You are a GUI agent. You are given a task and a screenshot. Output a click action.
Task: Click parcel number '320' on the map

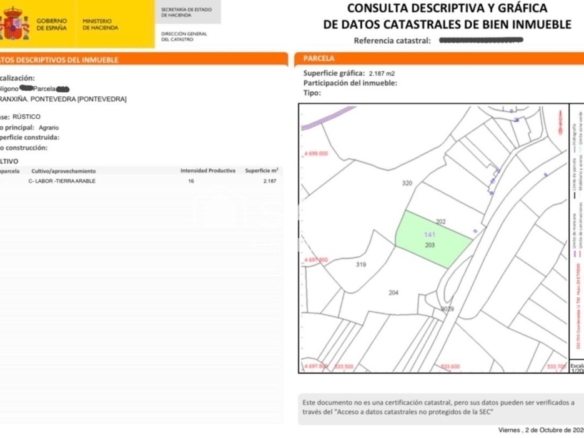[x=407, y=183]
